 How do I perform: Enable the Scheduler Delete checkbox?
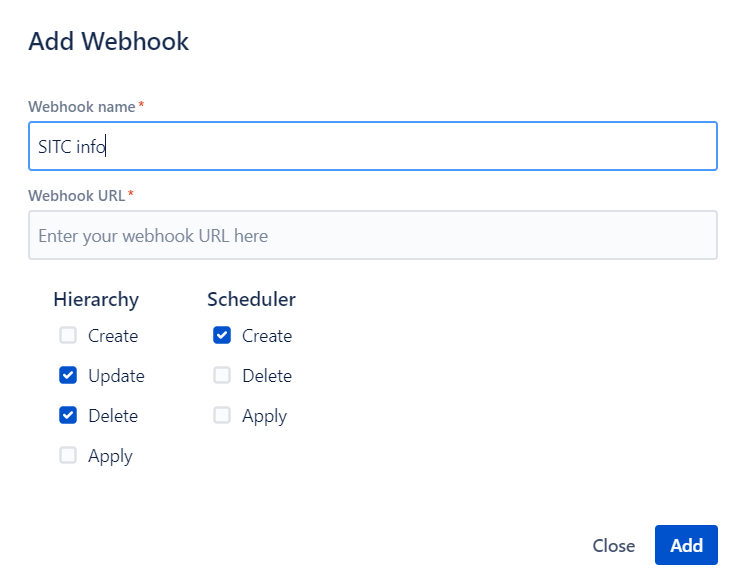[x=222, y=376]
